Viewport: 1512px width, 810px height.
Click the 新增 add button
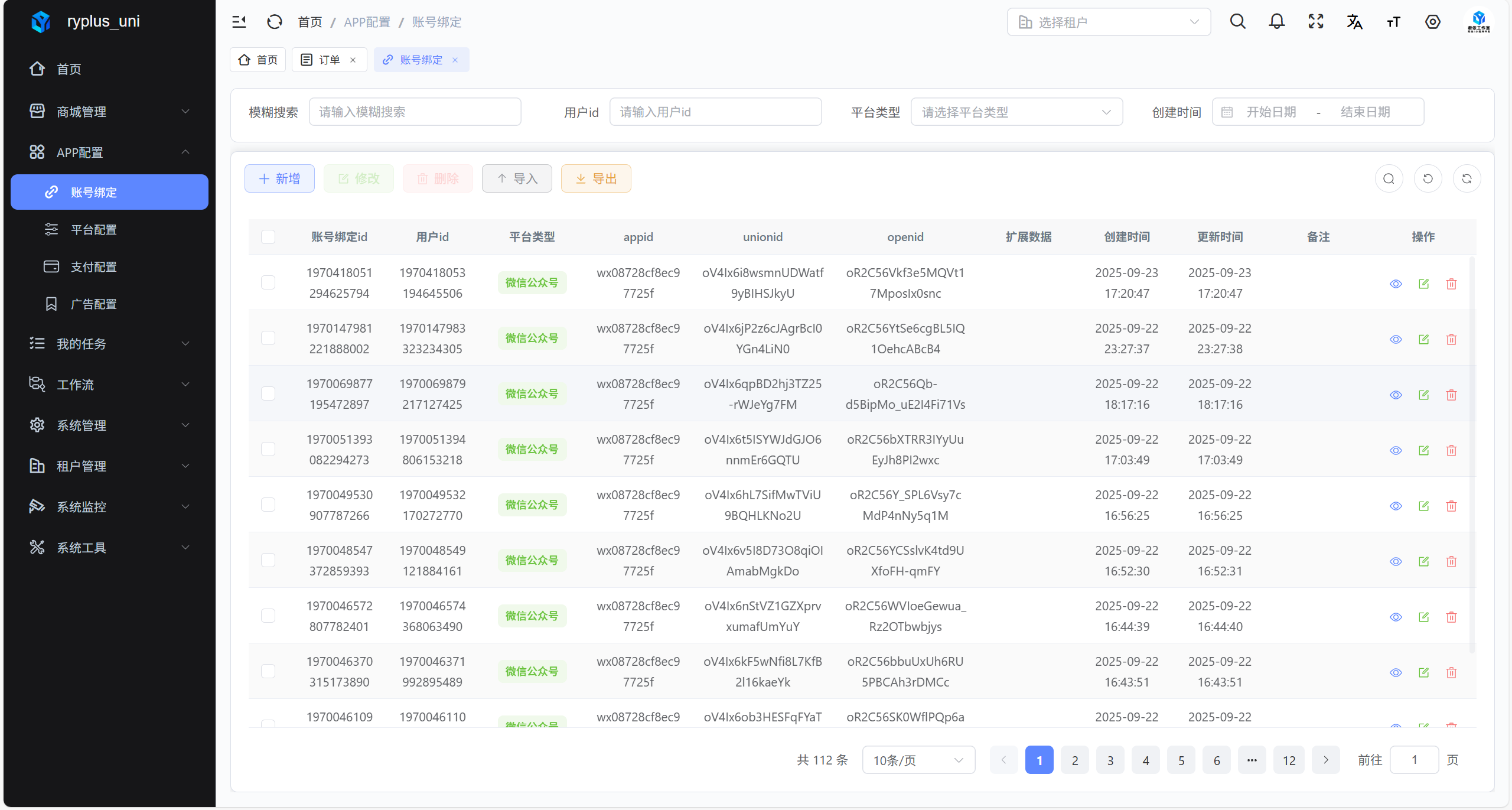pyautogui.click(x=279, y=178)
